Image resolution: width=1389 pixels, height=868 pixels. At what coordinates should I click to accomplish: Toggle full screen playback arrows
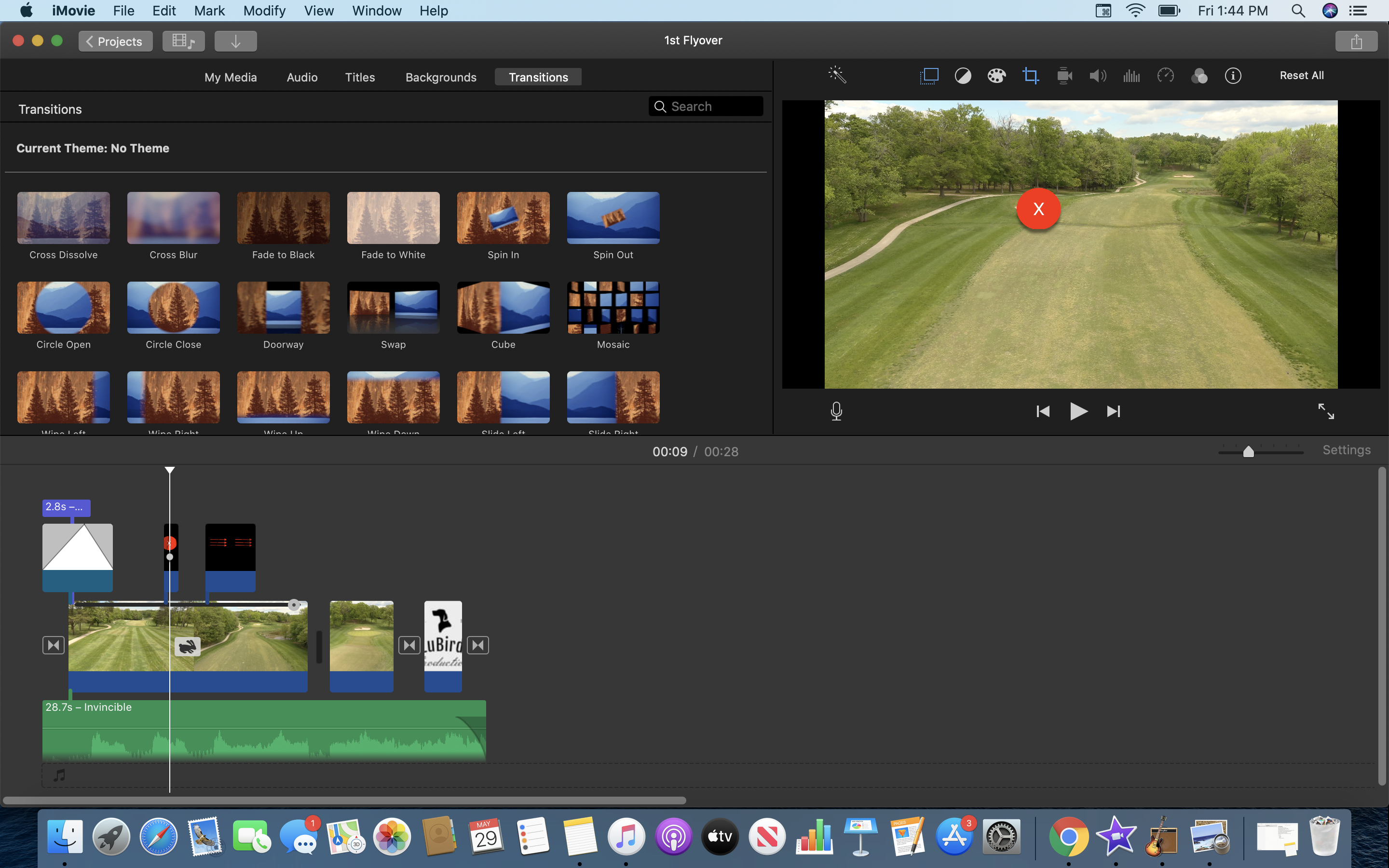click(1325, 411)
